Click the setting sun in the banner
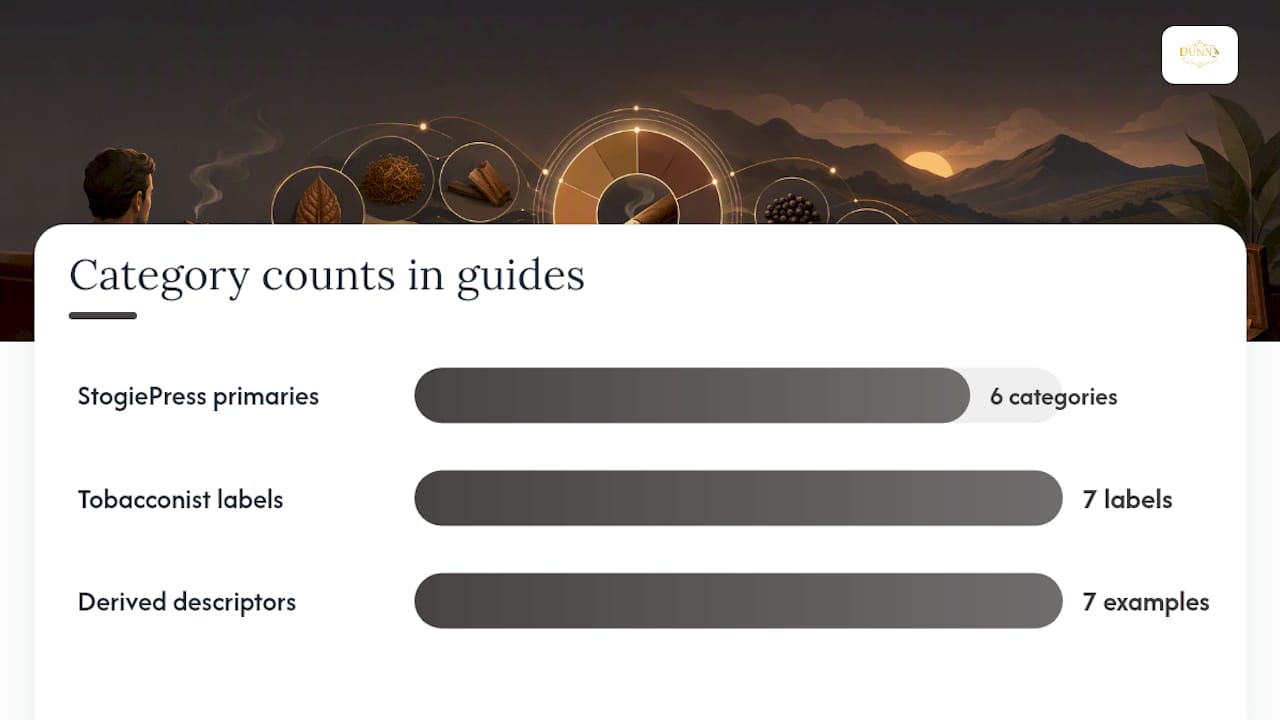This screenshot has width=1280, height=720. [x=929, y=163]
